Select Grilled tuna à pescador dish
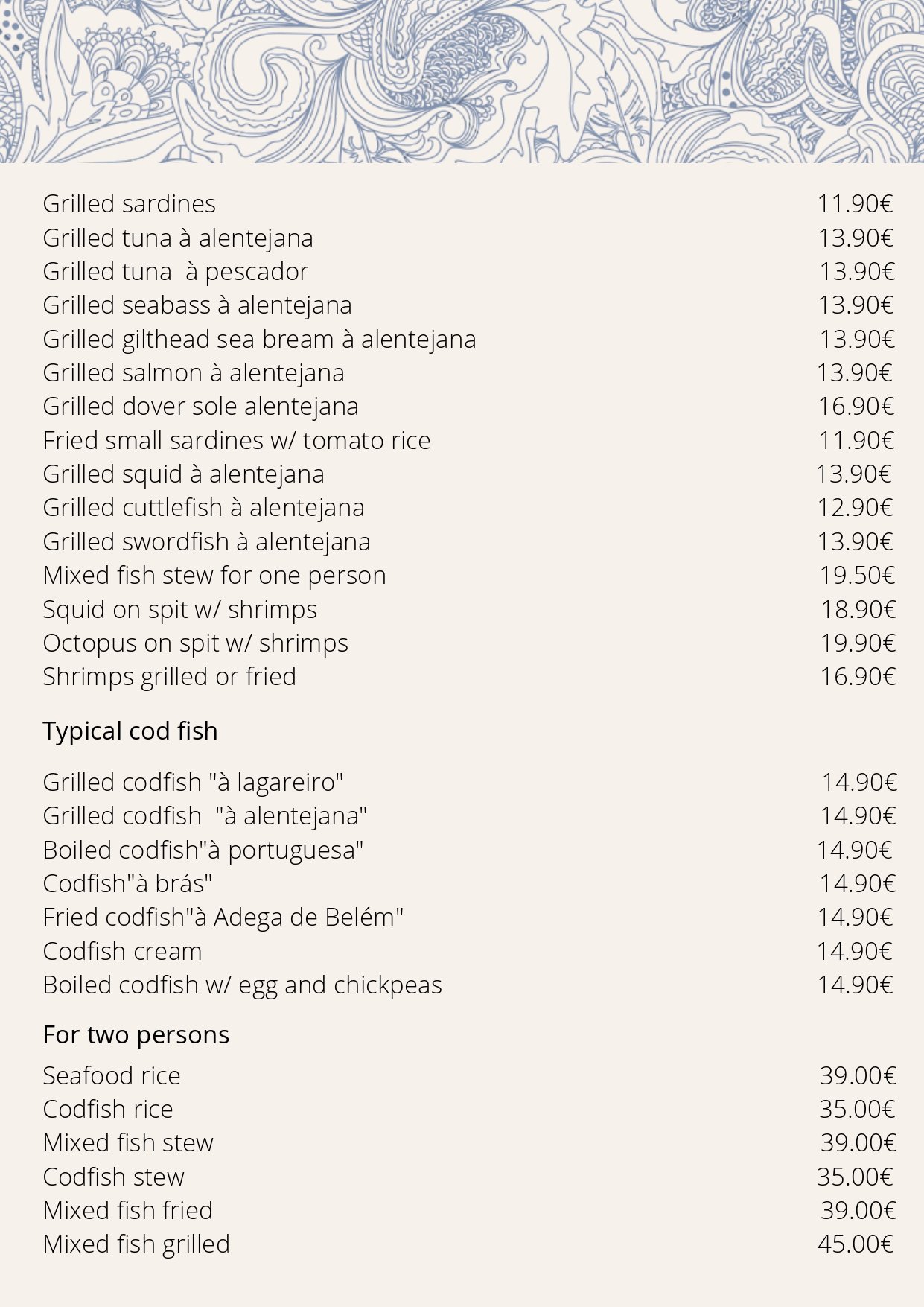The height and width of the screenshot is (1307, 924). [x=175, y=272]
